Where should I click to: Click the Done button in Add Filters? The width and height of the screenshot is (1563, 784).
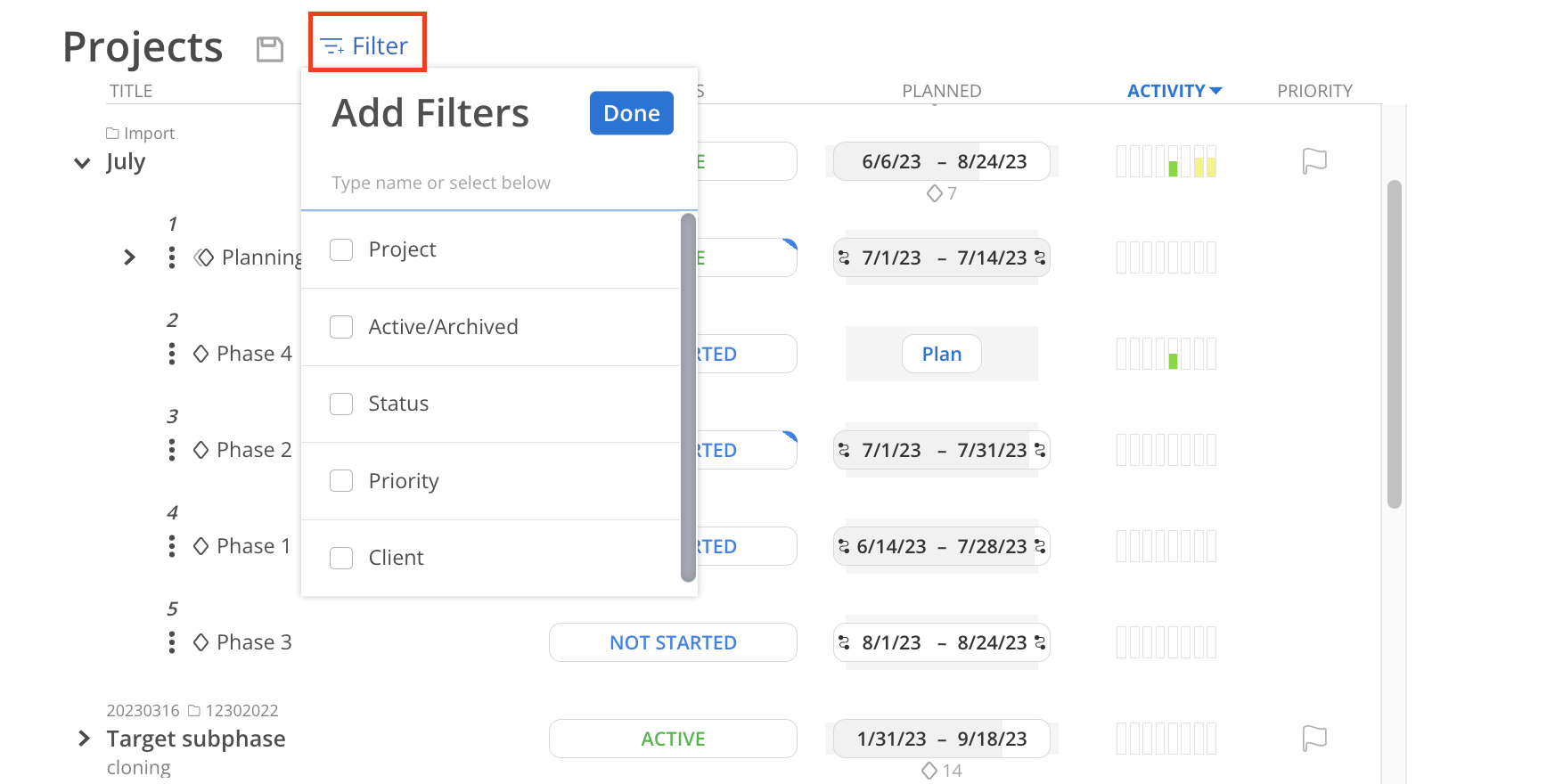point(631,113)
